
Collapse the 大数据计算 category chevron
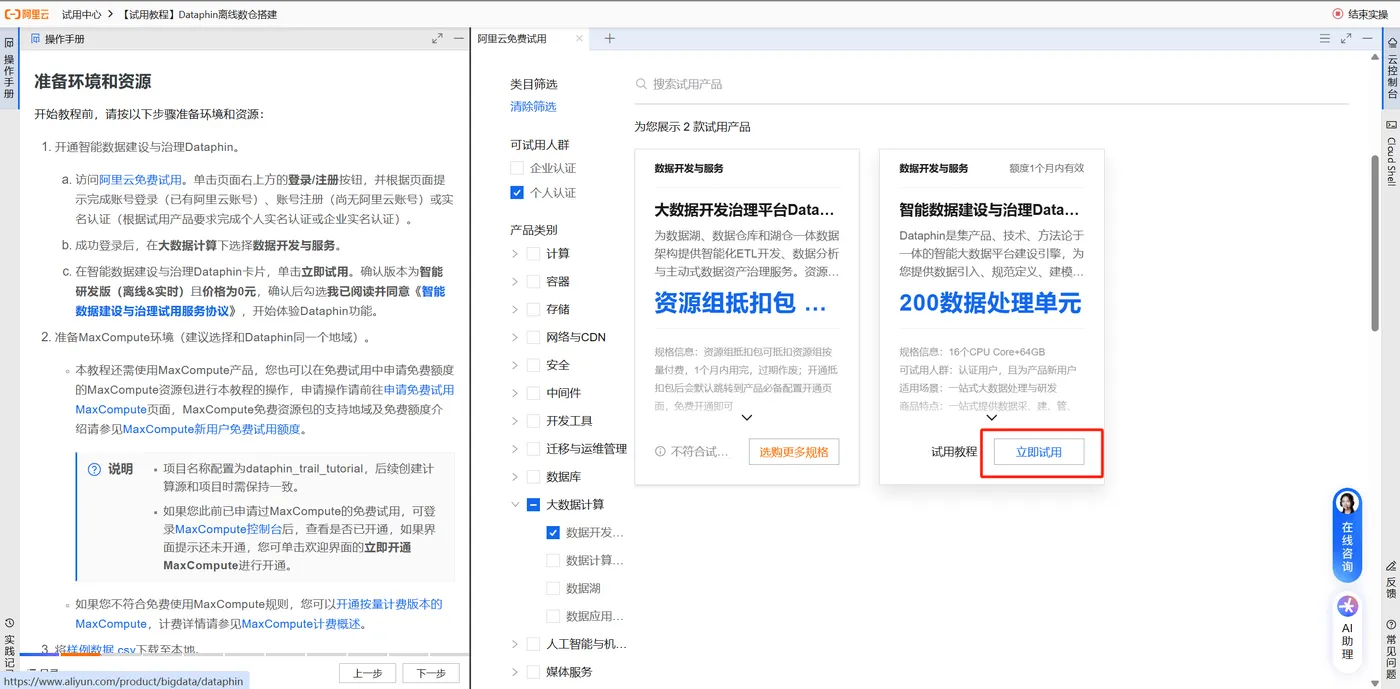click(x=515, y=505)
